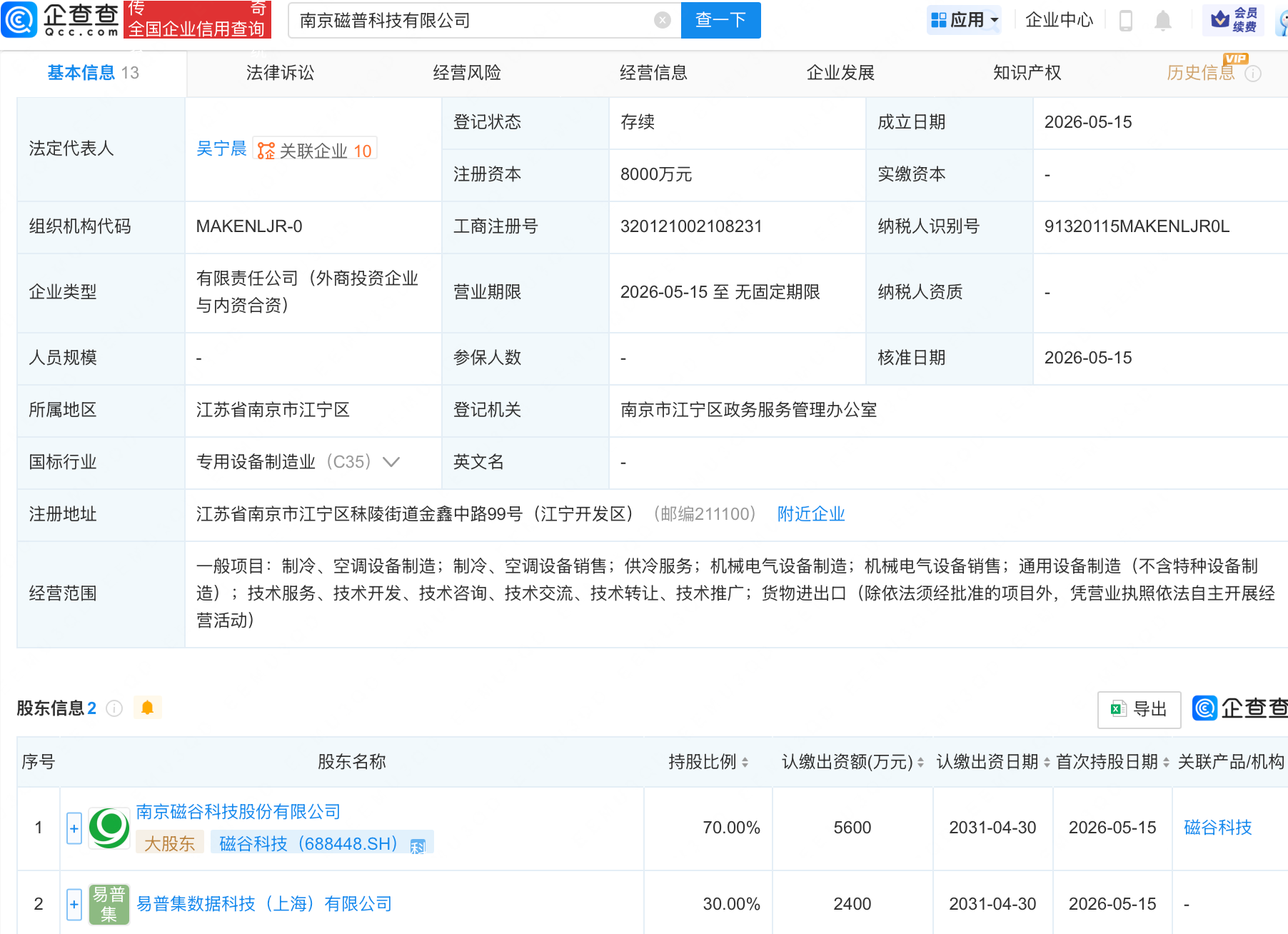Click shareholding ratio 70.00%
The image size is (1288, 934).
[731, 828]
